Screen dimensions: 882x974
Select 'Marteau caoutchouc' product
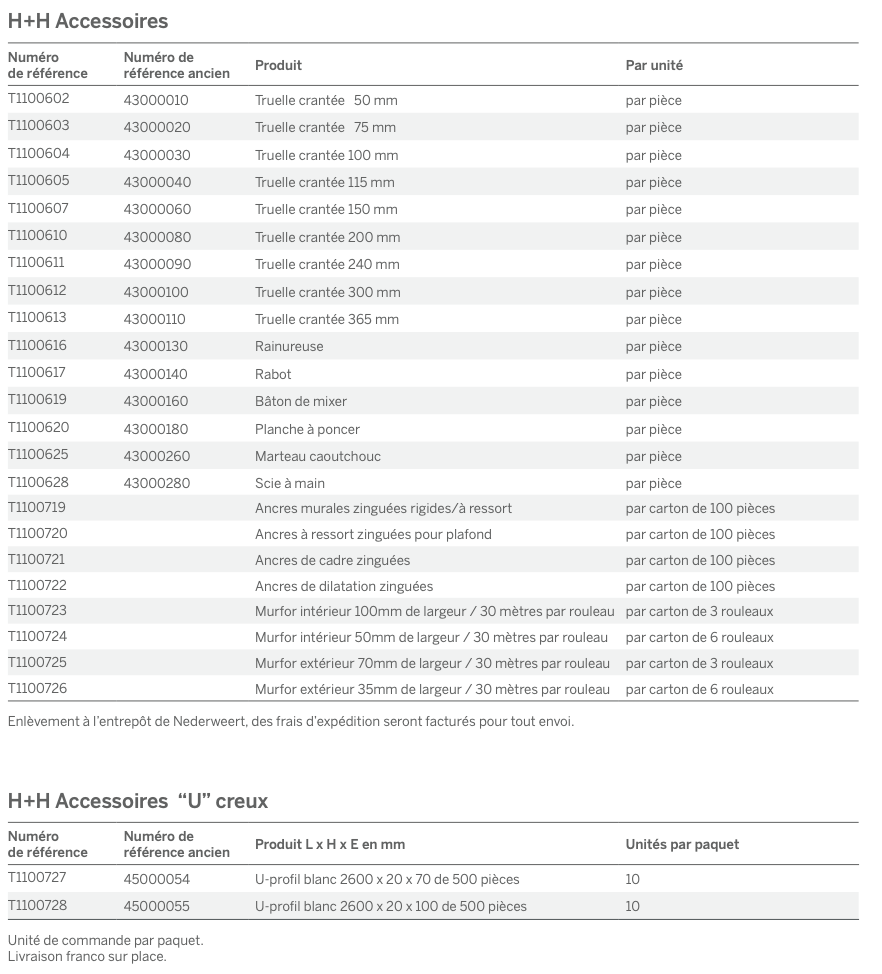click(317, 456)
